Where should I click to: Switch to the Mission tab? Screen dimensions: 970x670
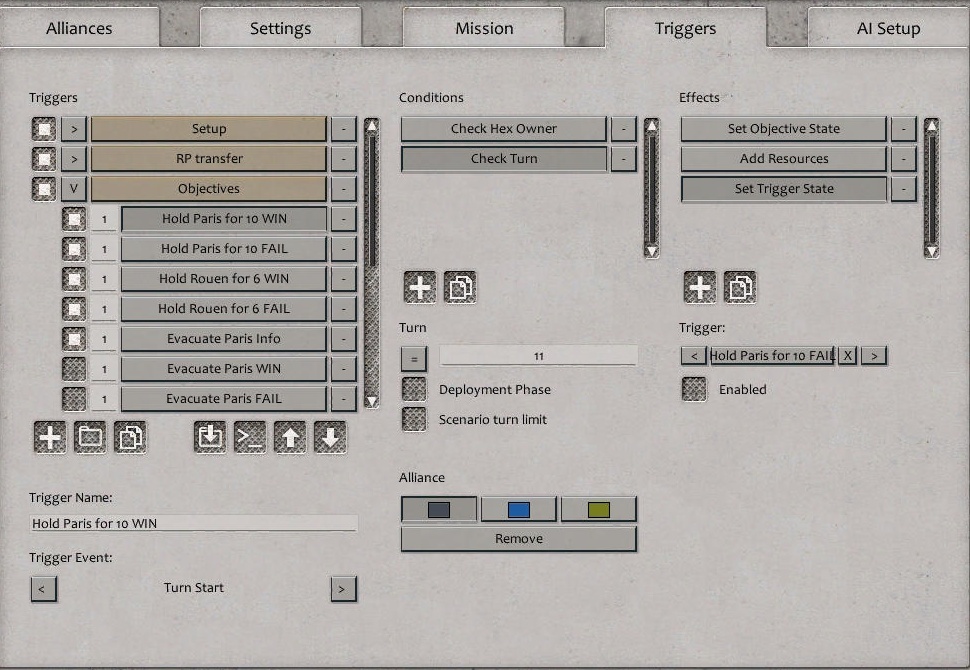[x=483, y=28]
